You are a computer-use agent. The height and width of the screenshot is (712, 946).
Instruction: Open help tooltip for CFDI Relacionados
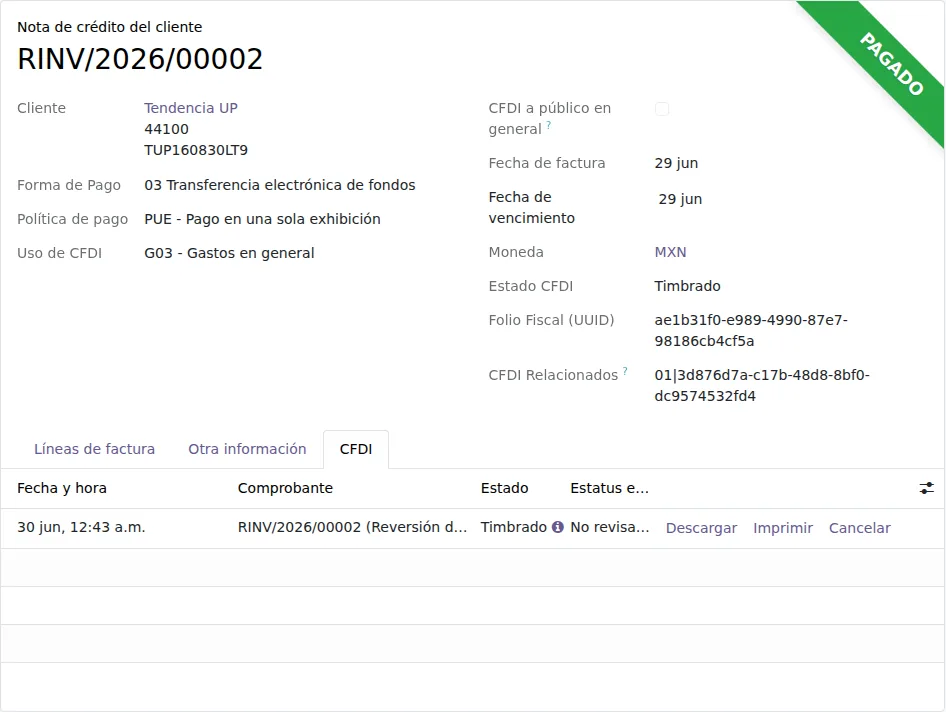(625, 370)
